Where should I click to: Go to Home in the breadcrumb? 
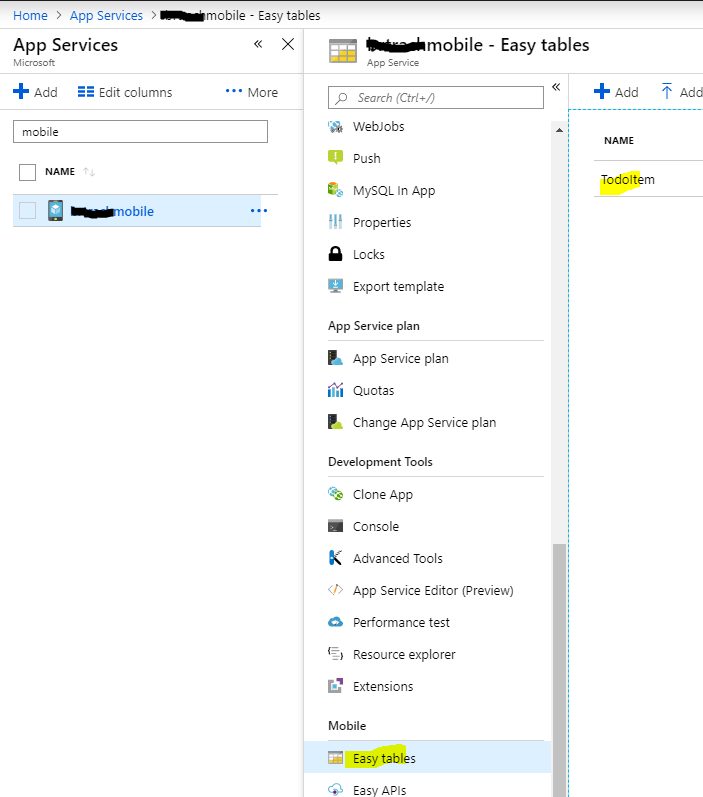(x=30, y=16)
